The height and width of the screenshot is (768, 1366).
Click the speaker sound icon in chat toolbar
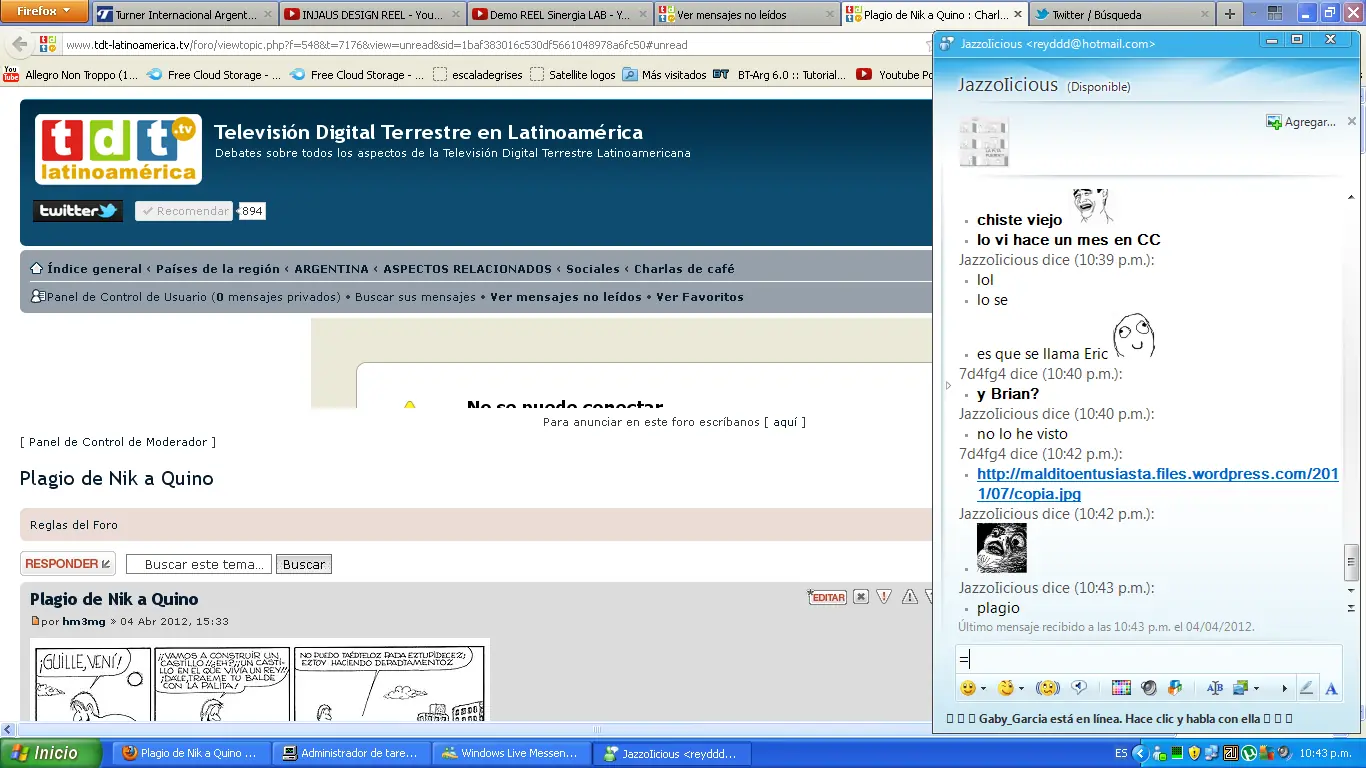1149,688
